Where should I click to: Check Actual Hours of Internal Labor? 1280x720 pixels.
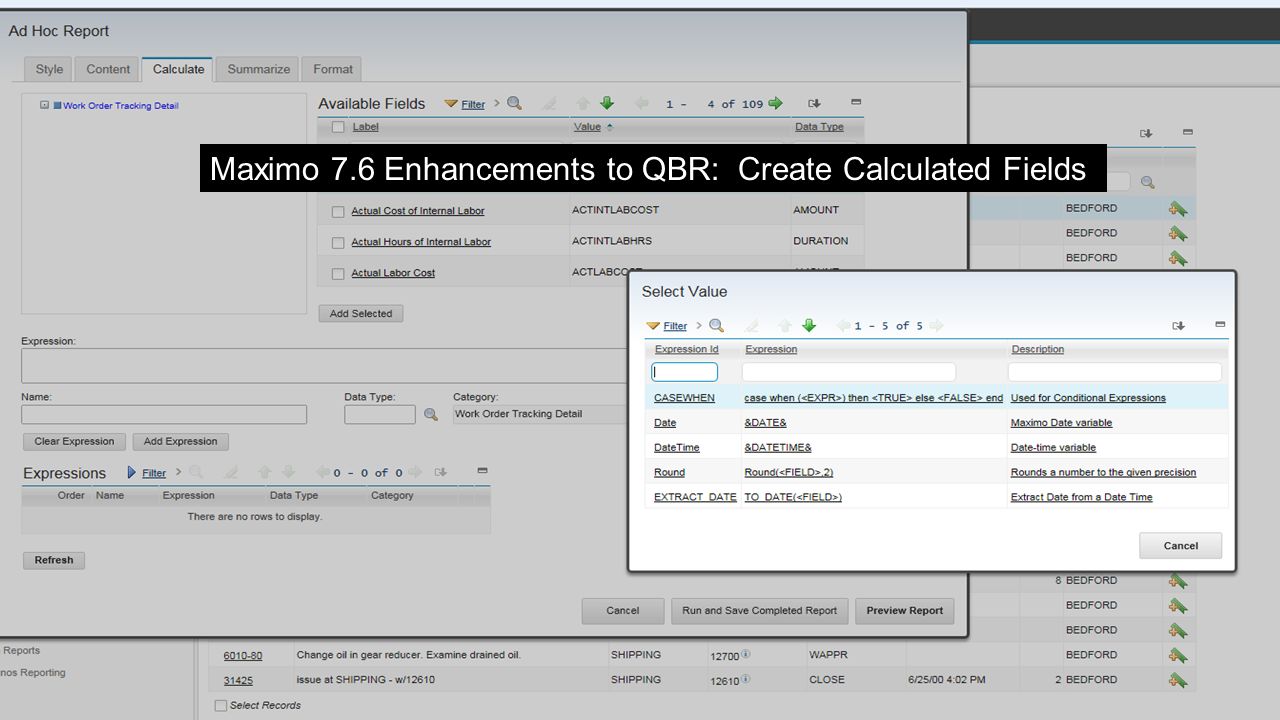[338, 242]
